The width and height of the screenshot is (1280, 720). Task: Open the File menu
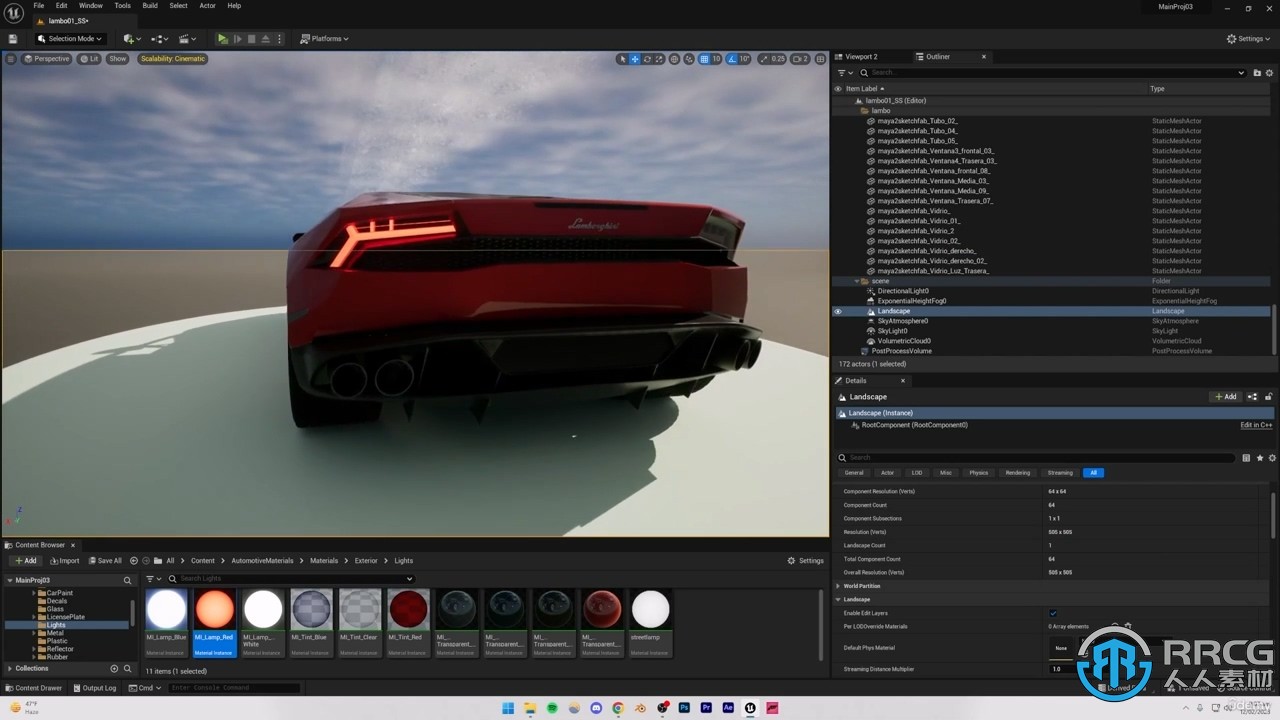click(39, 6)
